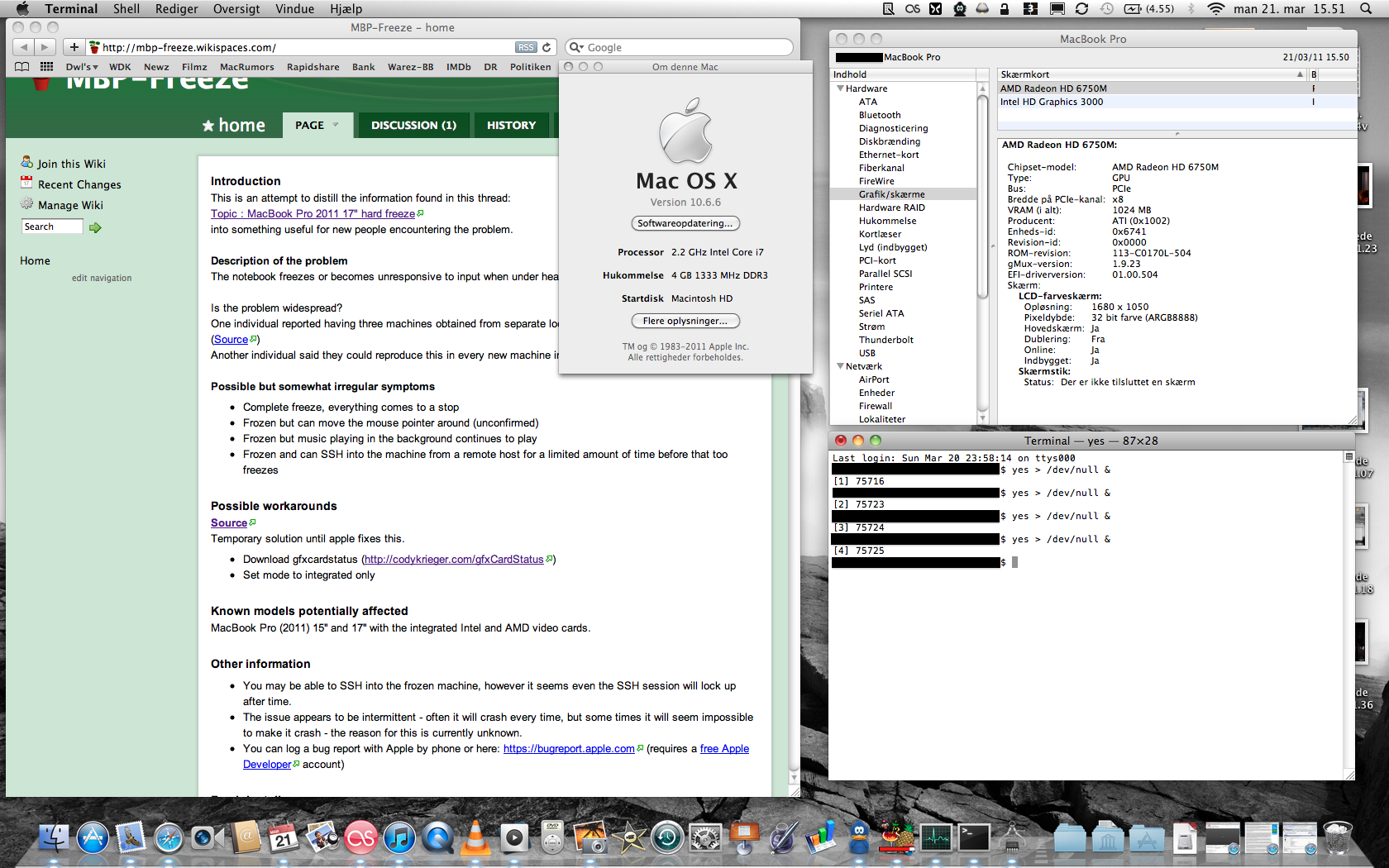Open System Preferences from the Dock
Viewport: 1389px width, 868px height.
point(705,838)
